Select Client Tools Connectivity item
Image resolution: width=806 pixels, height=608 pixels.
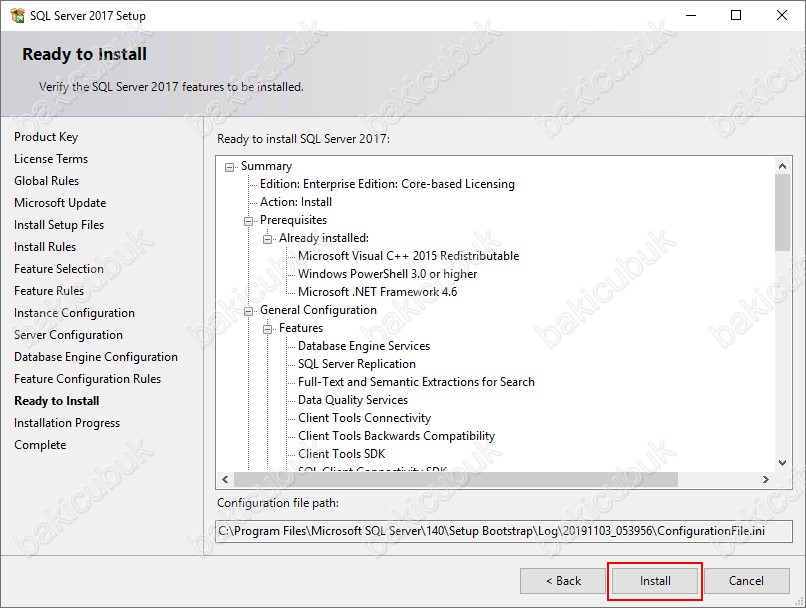pos(364,418)
